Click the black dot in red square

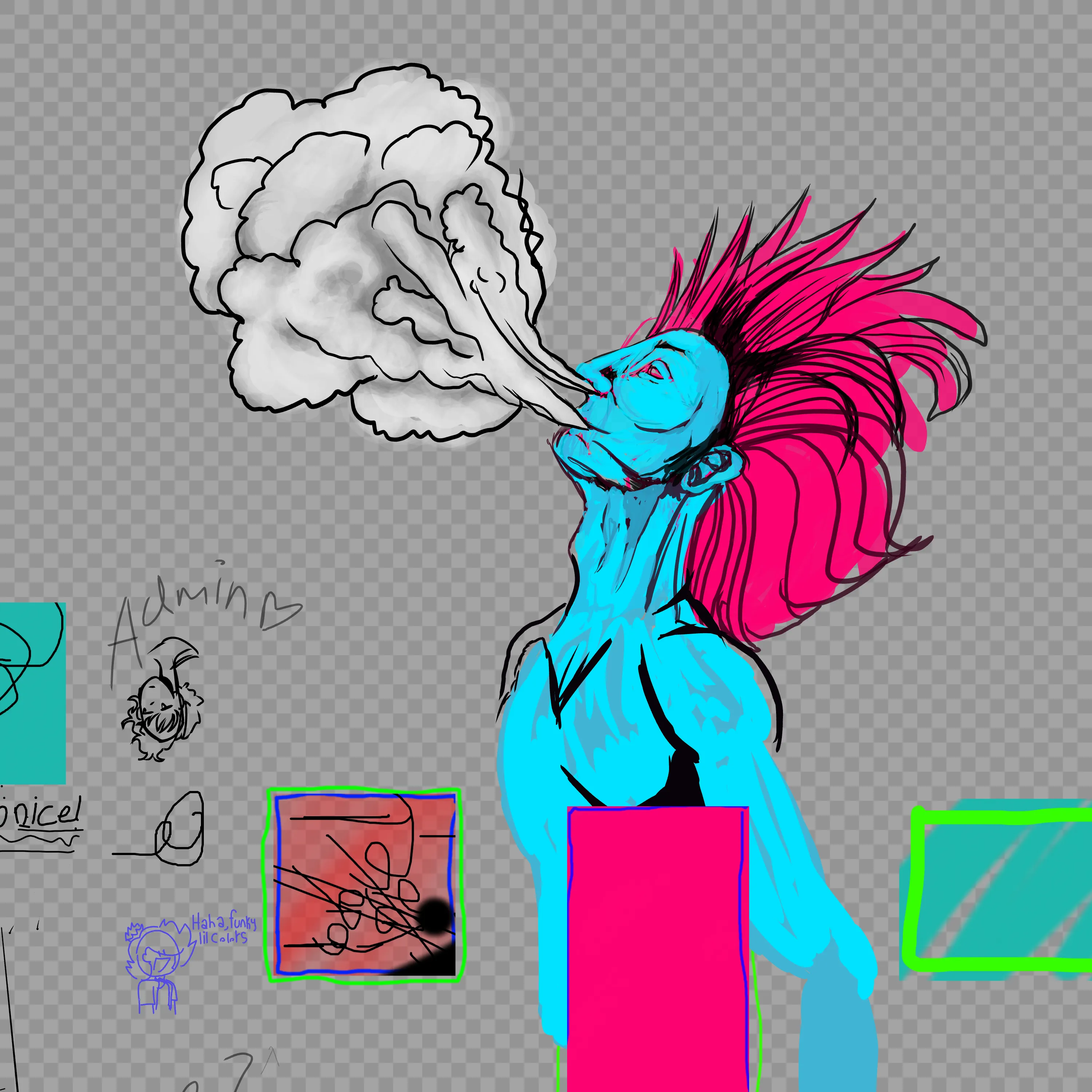click(x=434, y=917)
